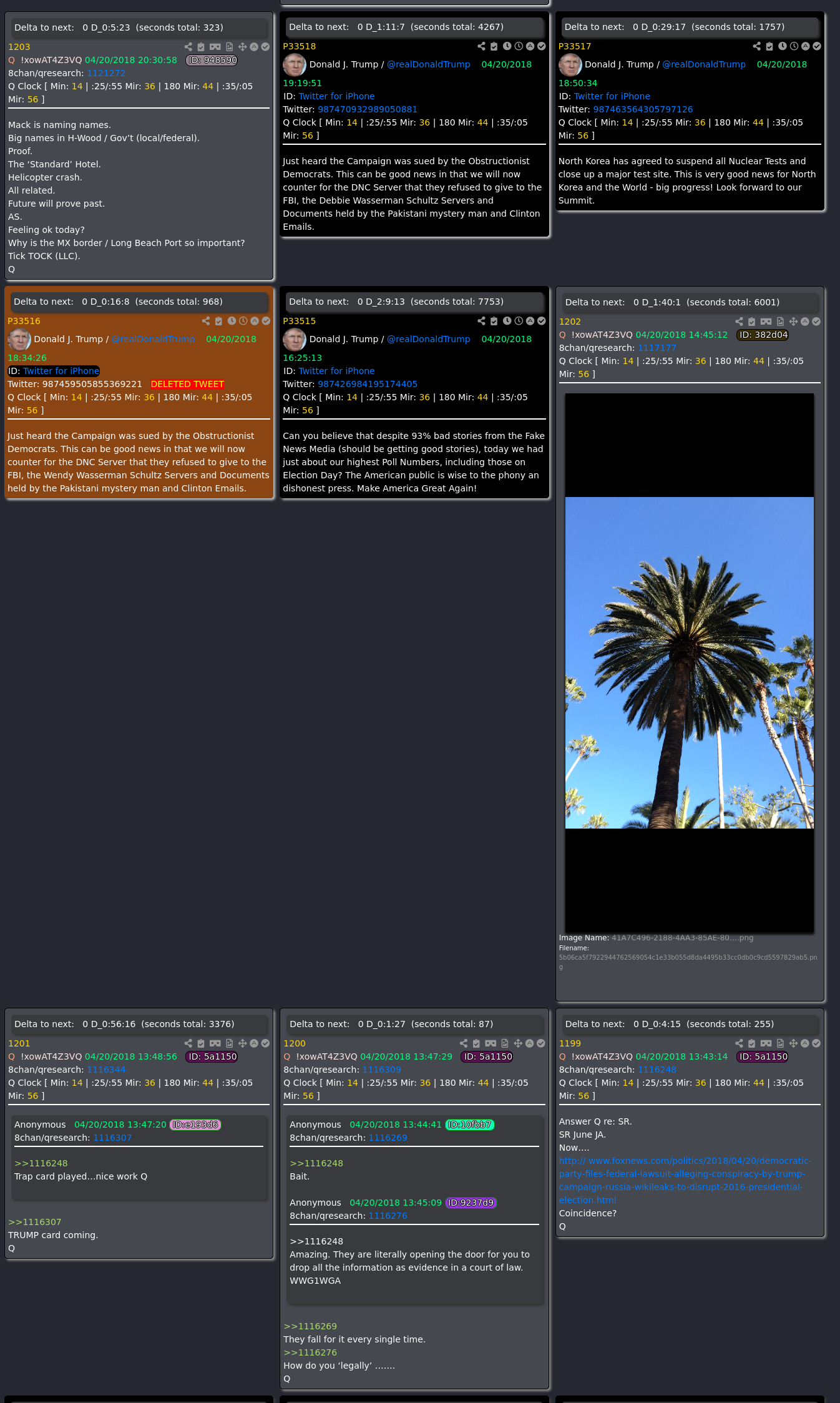The width and height of the screenshot is (840, 1403).
Task: Toggle the checkmark circle on tweet P33516
Action: coord(266,321)
